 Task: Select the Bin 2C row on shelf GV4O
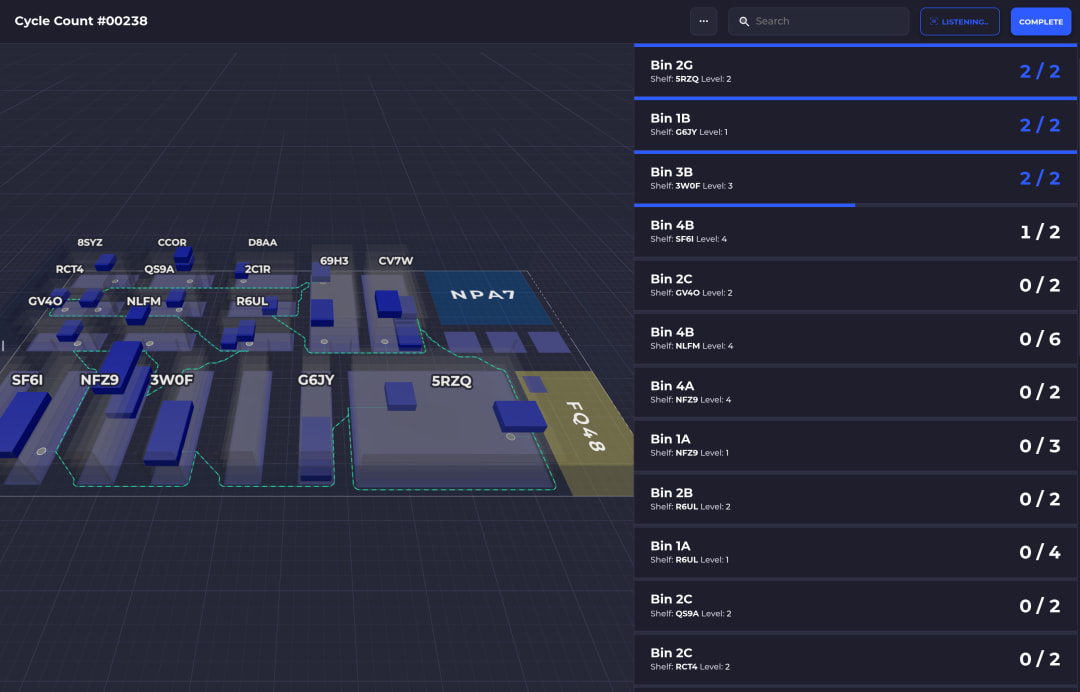(855, 285)
